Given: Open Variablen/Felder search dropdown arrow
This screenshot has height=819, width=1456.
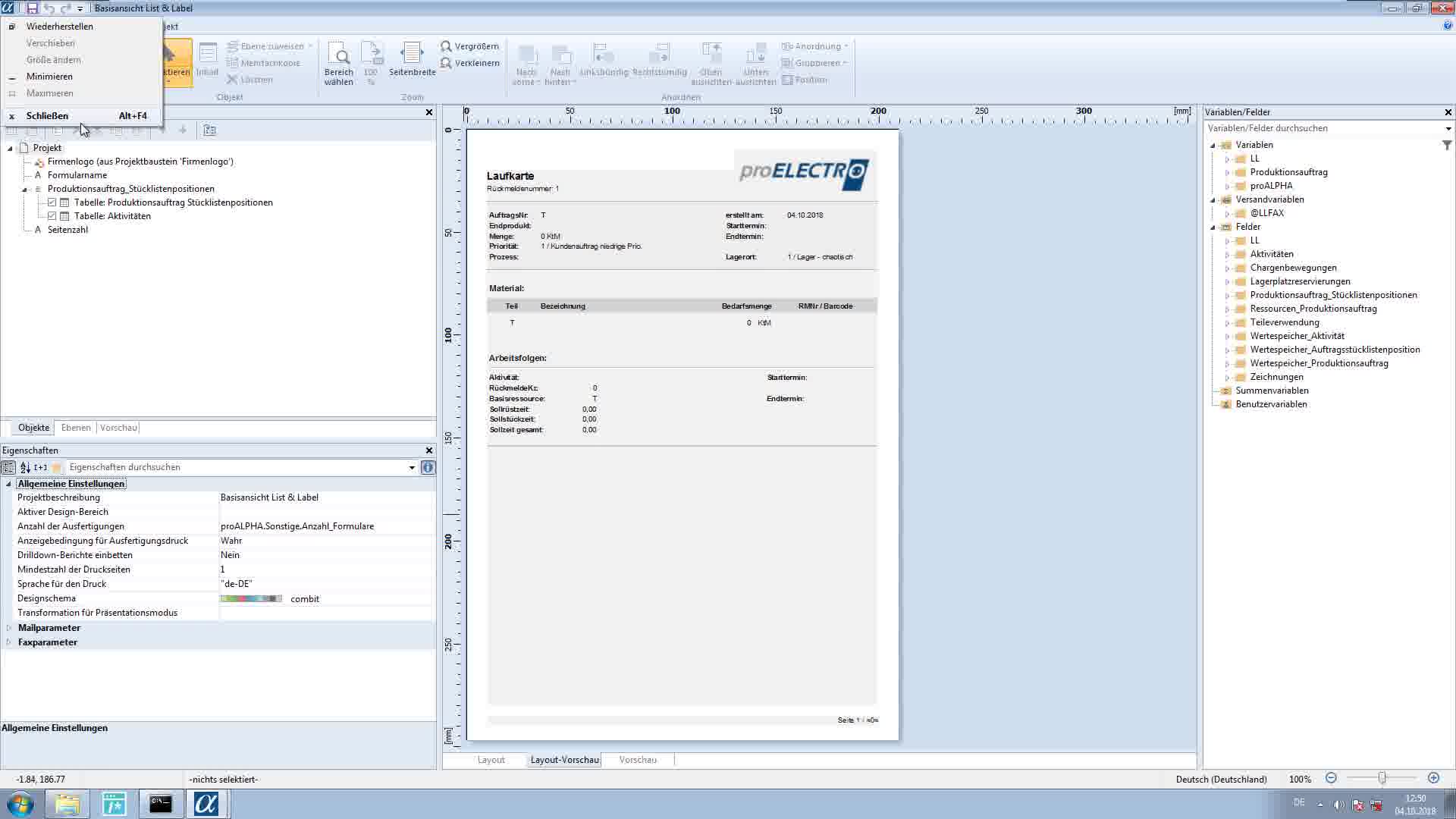Looking at the screenshot, I should pos(1448,129).
